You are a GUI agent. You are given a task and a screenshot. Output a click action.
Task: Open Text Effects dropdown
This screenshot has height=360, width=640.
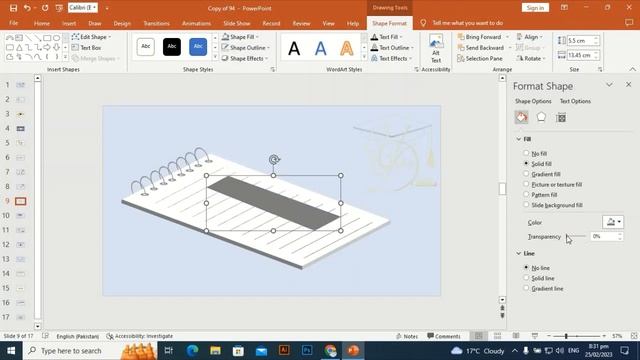pyautogui.click(x=391, y=58)
